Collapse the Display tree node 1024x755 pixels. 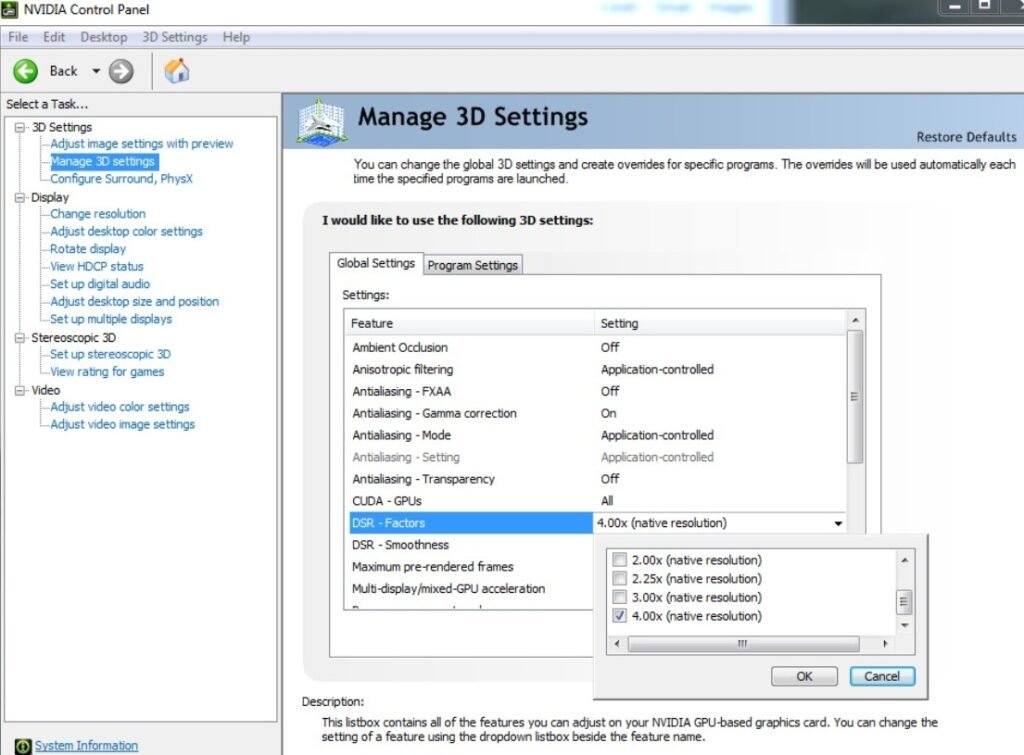[x=20, y=197]
